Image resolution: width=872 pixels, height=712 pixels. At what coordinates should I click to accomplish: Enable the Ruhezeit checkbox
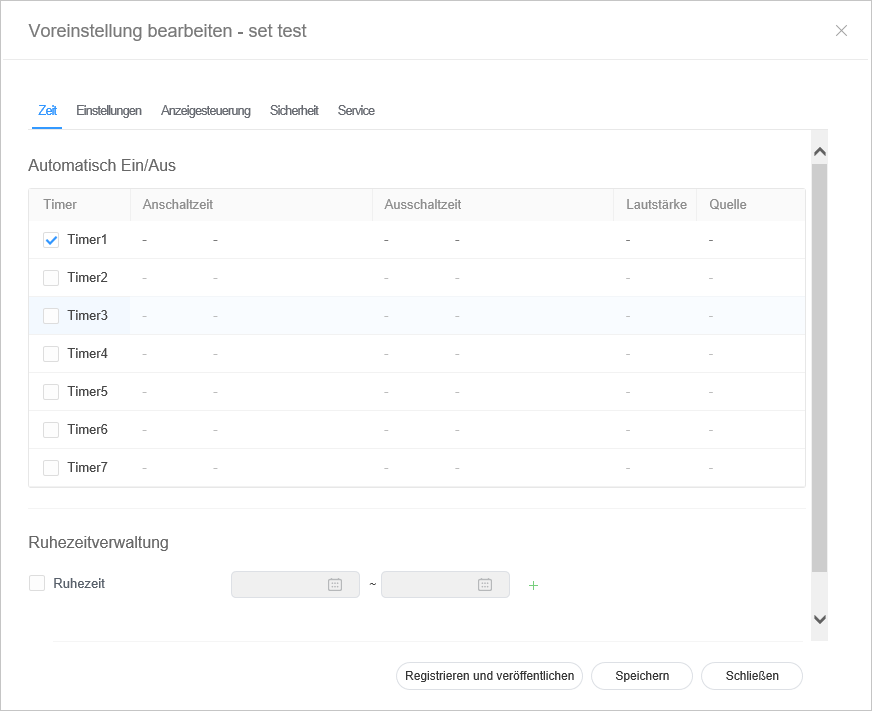pyautogui.click(x=37, y=583)
